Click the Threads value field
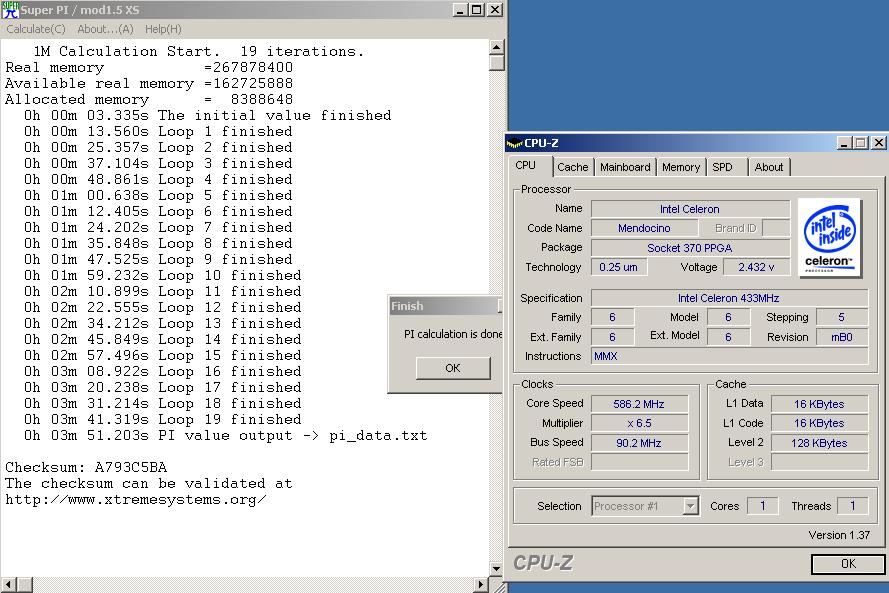889x593 pixels. coord(852,506)
